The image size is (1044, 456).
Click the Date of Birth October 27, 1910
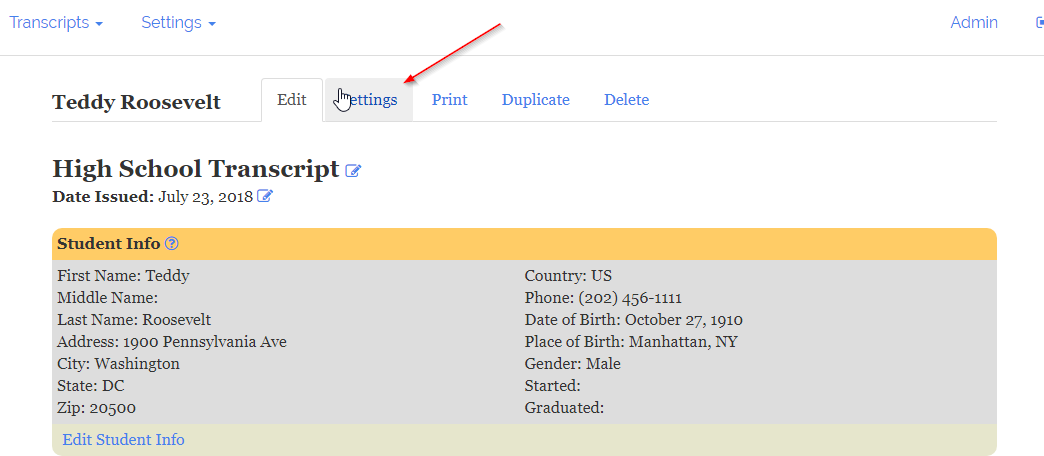click(683, 320)
